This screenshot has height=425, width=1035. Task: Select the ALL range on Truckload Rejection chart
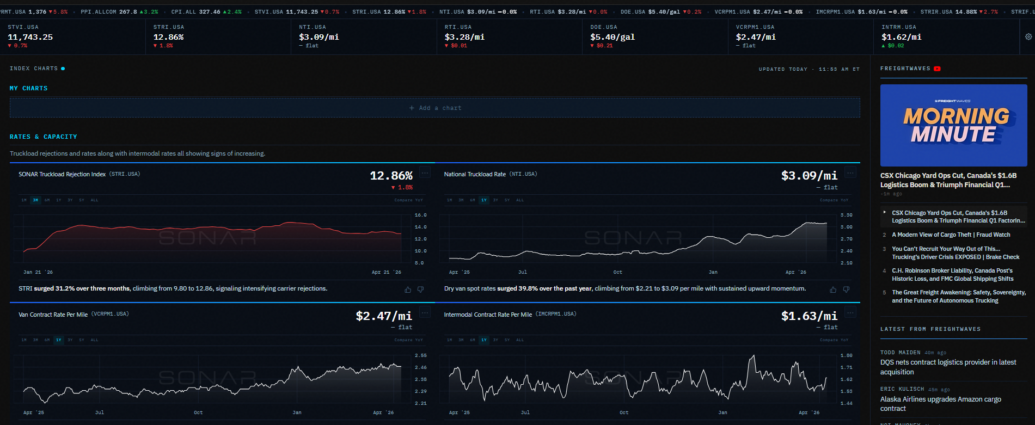pos(94,200)
